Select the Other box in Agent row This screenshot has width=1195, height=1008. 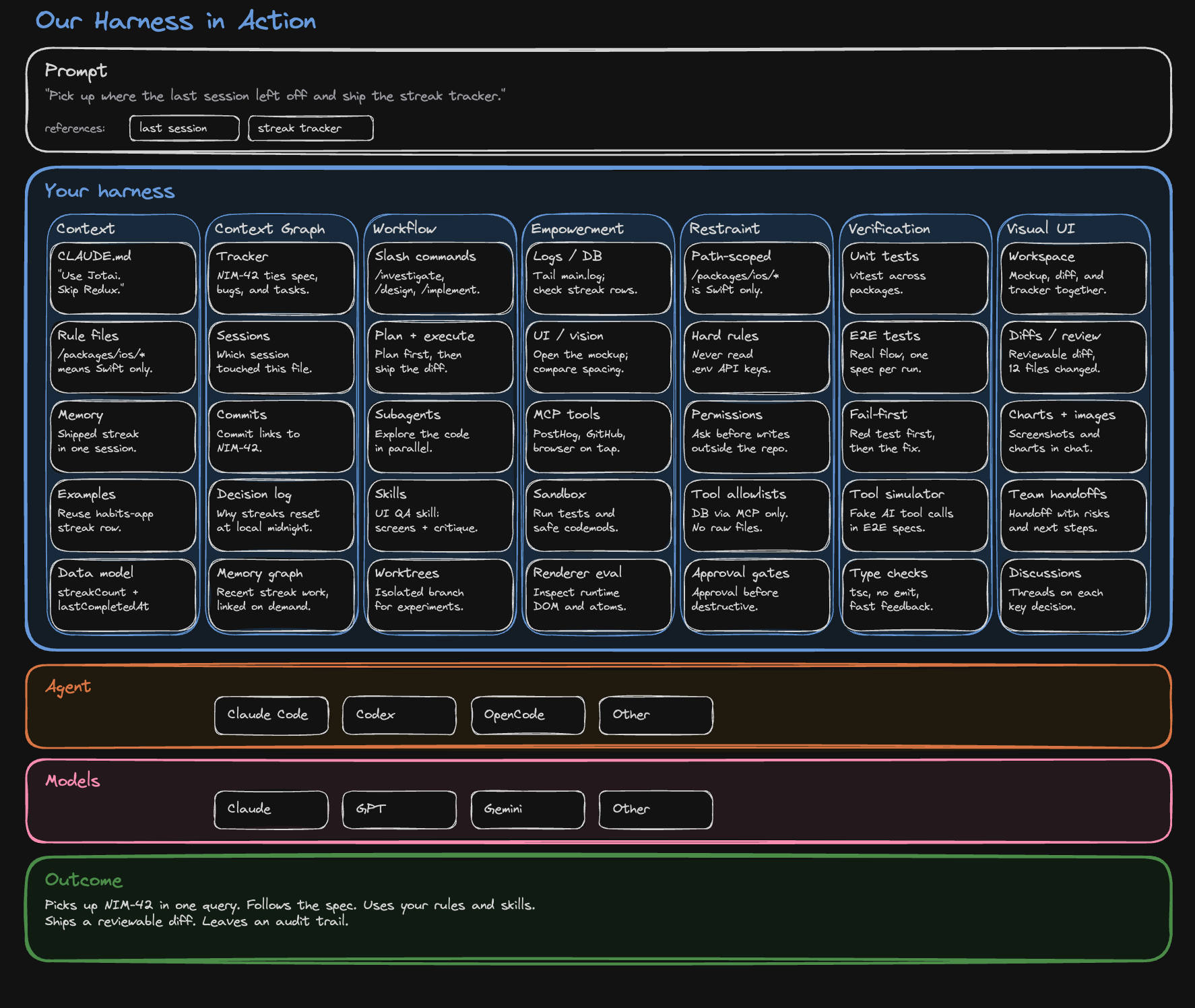click(x=656, y=715)
